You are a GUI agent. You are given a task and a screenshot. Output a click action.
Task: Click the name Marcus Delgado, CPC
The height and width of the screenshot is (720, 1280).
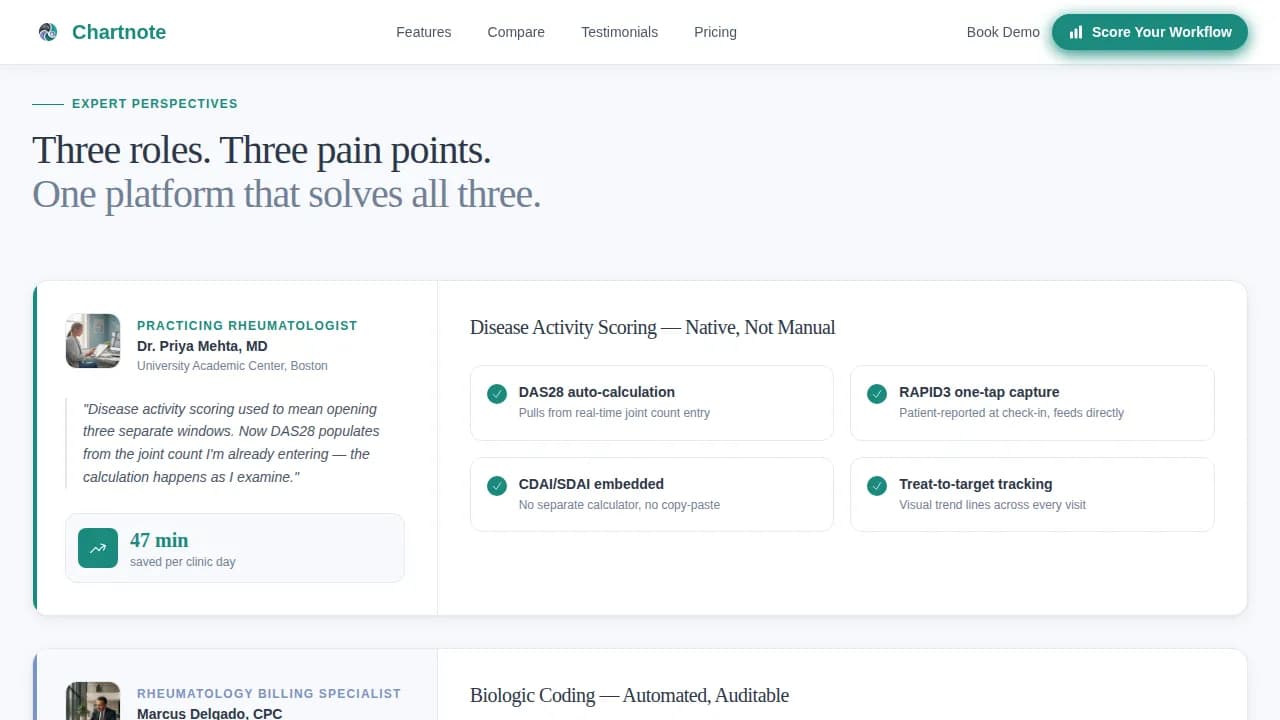[209, 713]
